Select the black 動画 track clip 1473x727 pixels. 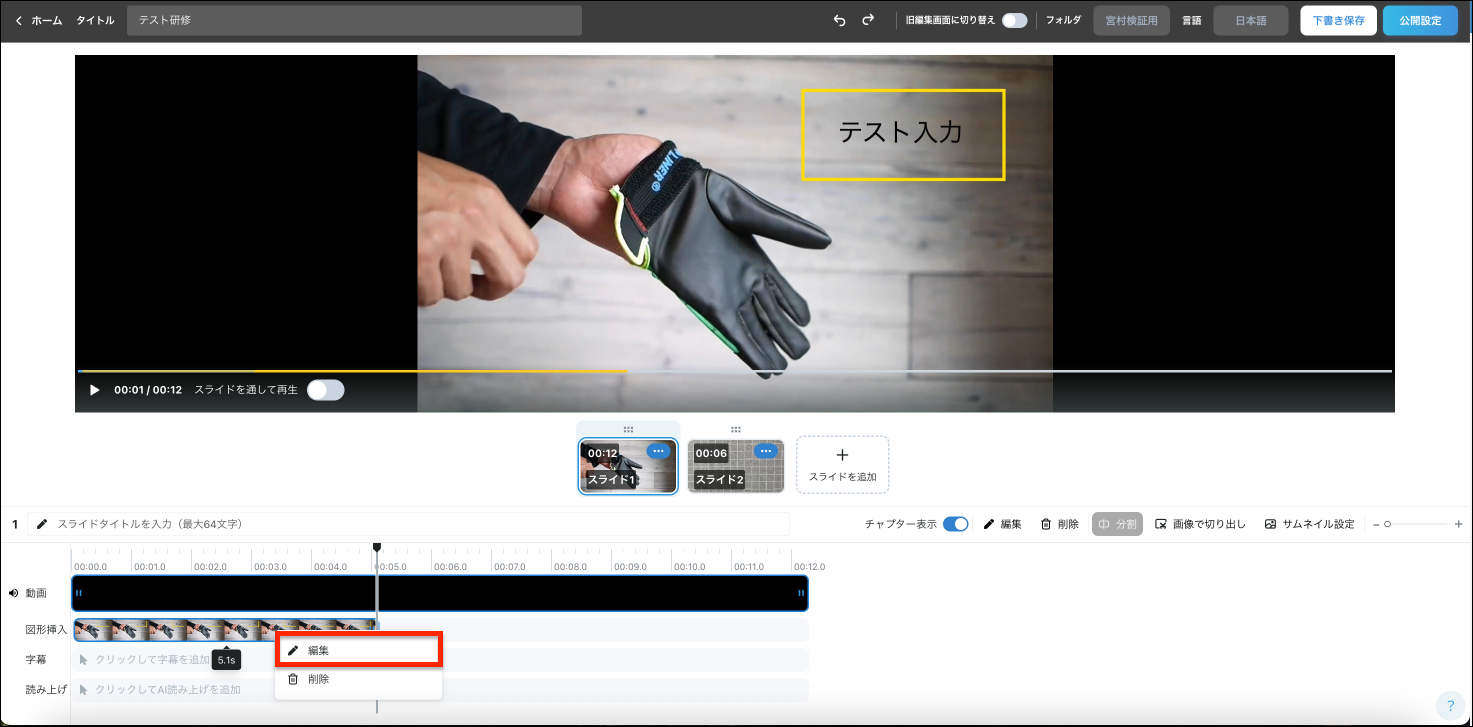tap(440, 593)
